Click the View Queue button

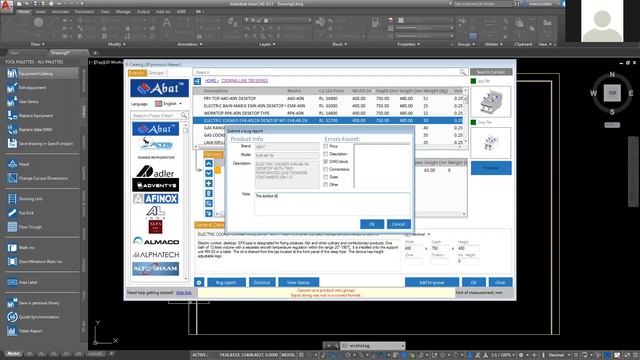(298, 282)
